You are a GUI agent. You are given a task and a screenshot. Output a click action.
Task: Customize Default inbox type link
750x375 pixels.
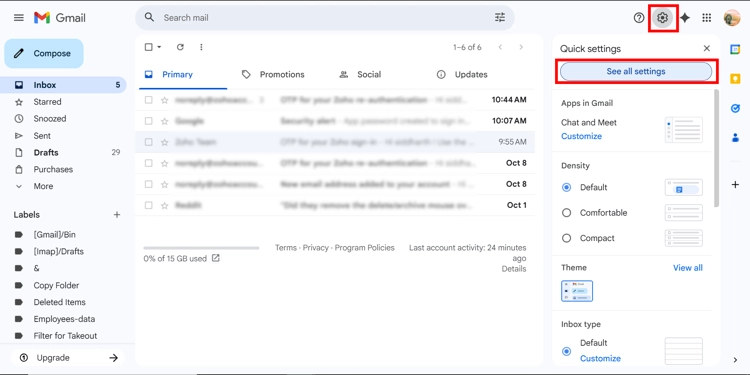pos(600,358)
